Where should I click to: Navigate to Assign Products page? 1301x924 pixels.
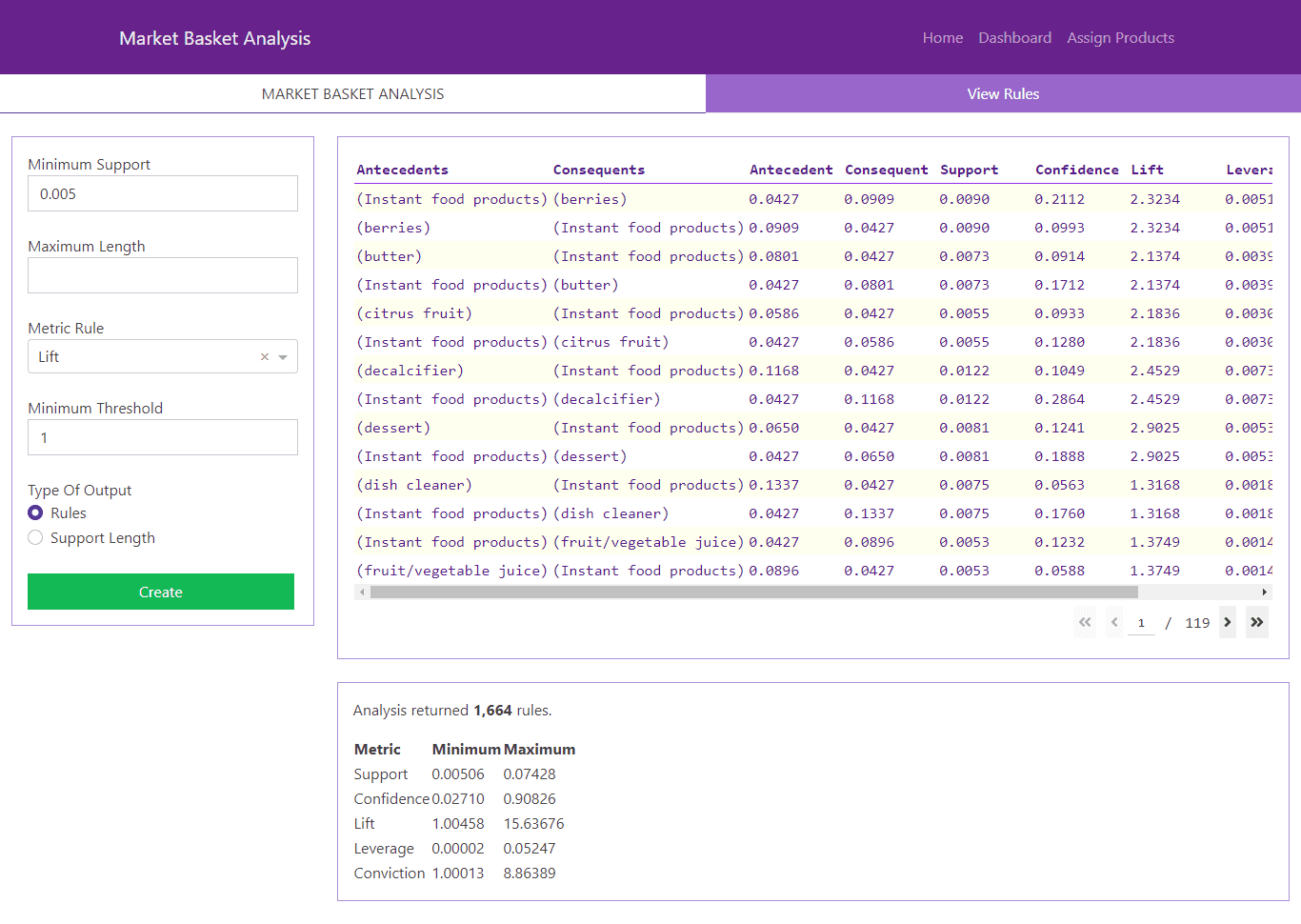[x=1120, y=38]
